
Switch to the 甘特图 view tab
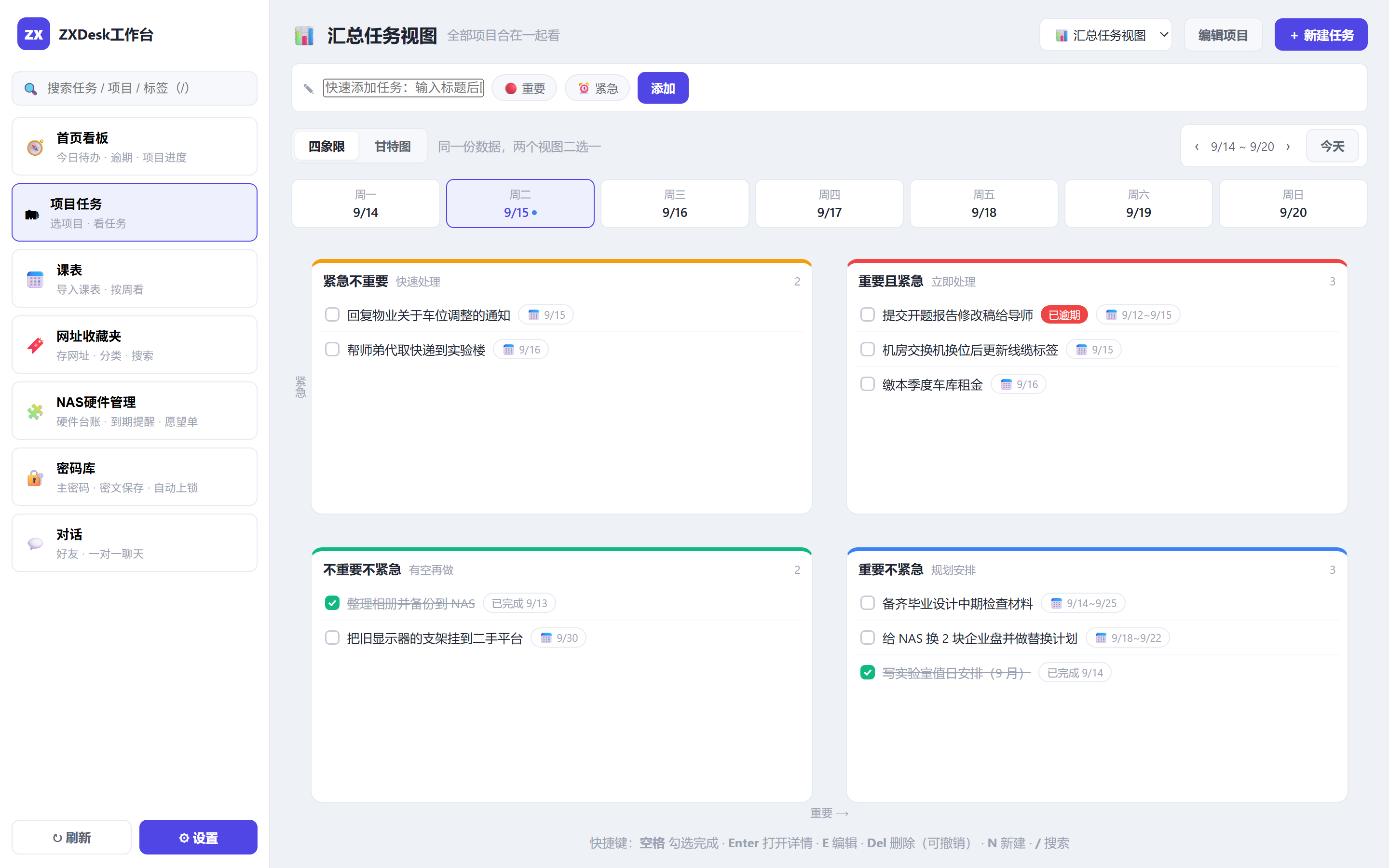click(393, 147)
